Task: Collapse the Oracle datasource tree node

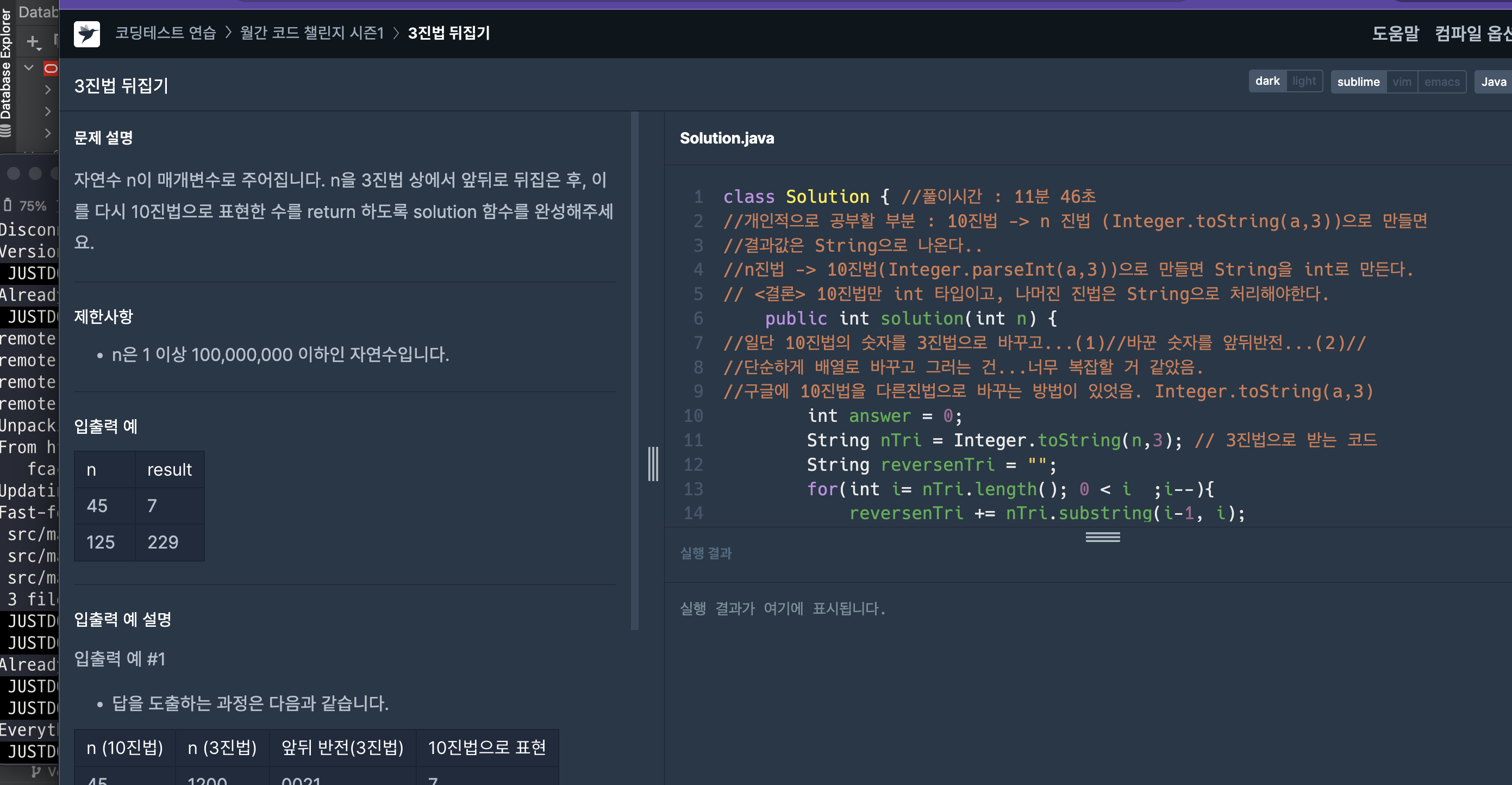Action: point(29,68)
